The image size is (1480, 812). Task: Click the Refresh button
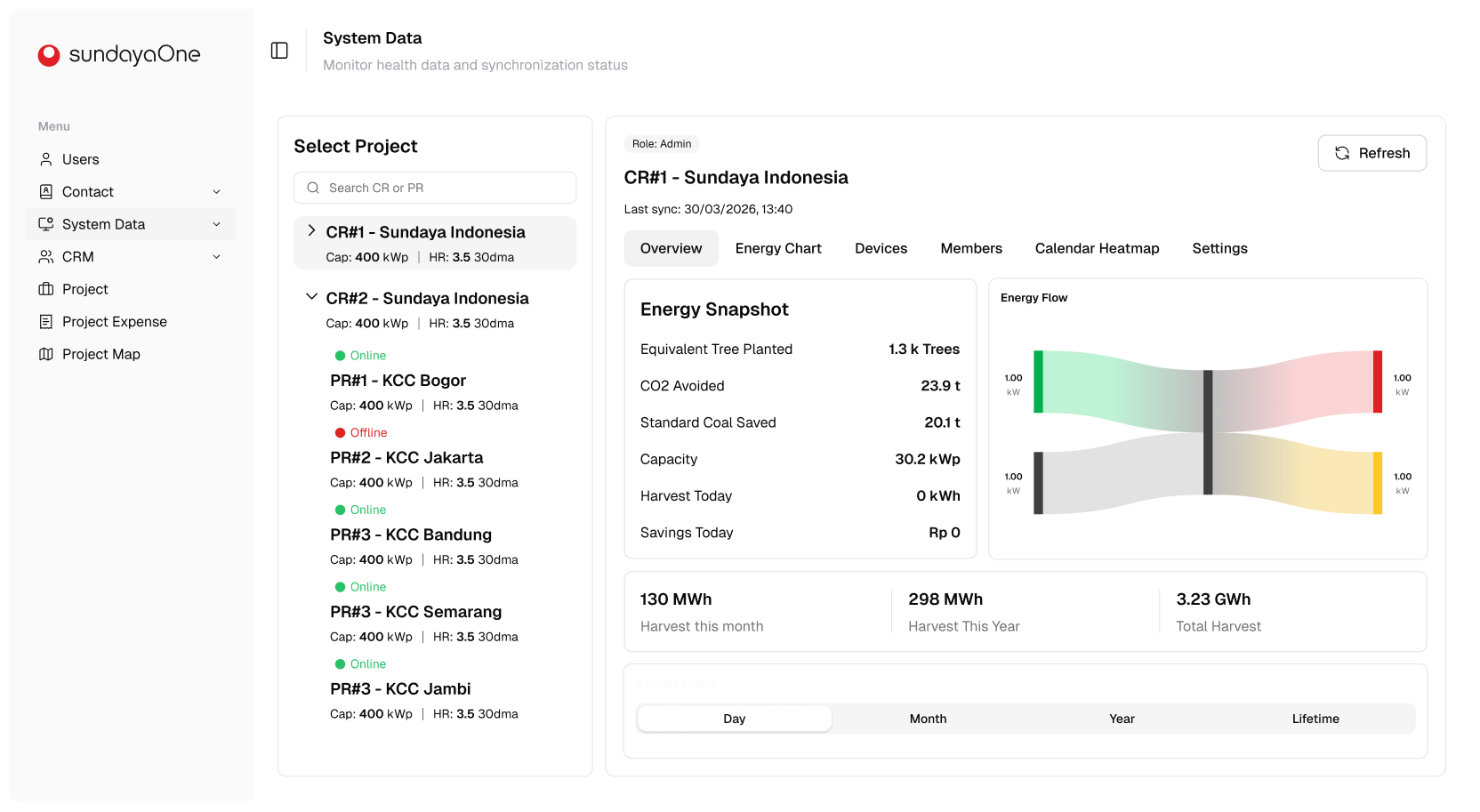(1372, 153)
